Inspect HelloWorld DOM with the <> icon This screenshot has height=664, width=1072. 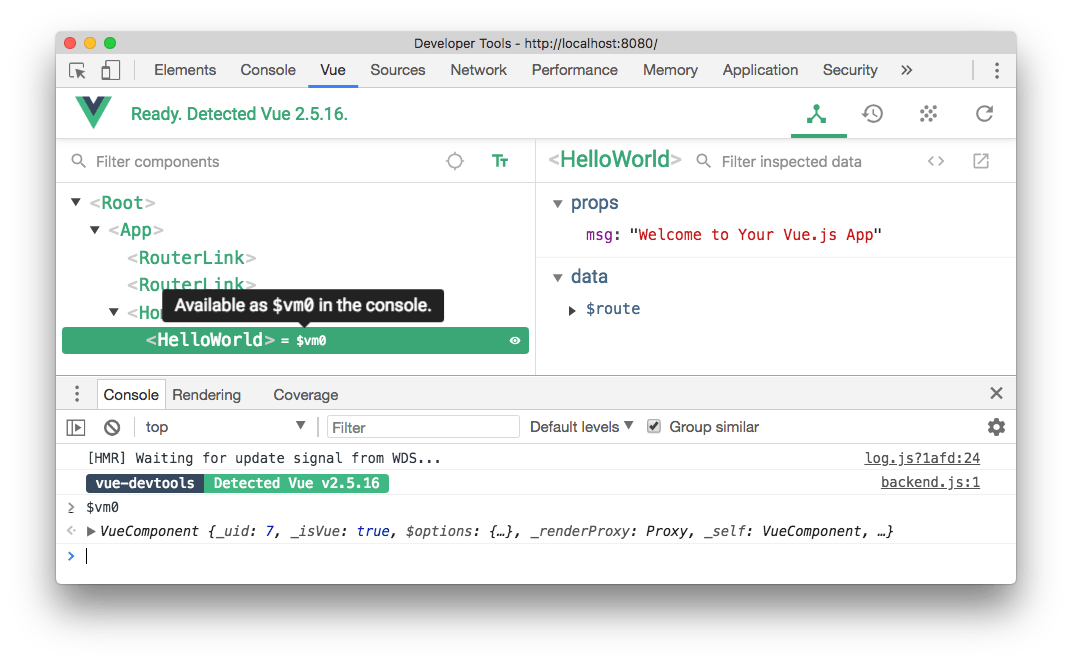[935, 160]
